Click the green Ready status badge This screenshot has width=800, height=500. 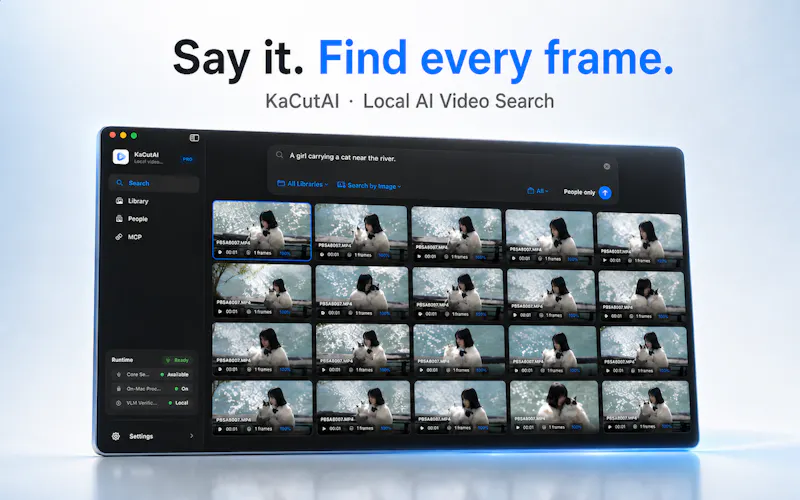(x=177, y=360)
